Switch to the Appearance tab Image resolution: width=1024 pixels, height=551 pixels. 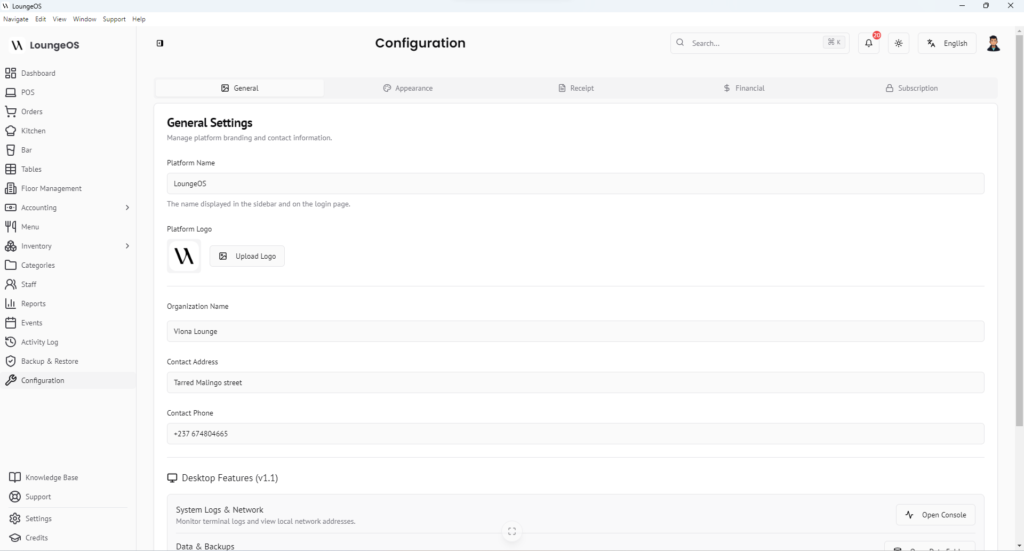pyautogui.click(x=408, y=88)
